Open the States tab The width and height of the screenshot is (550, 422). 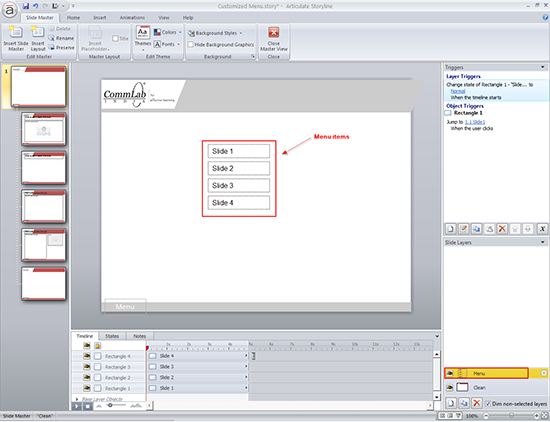tap(112, 336)
